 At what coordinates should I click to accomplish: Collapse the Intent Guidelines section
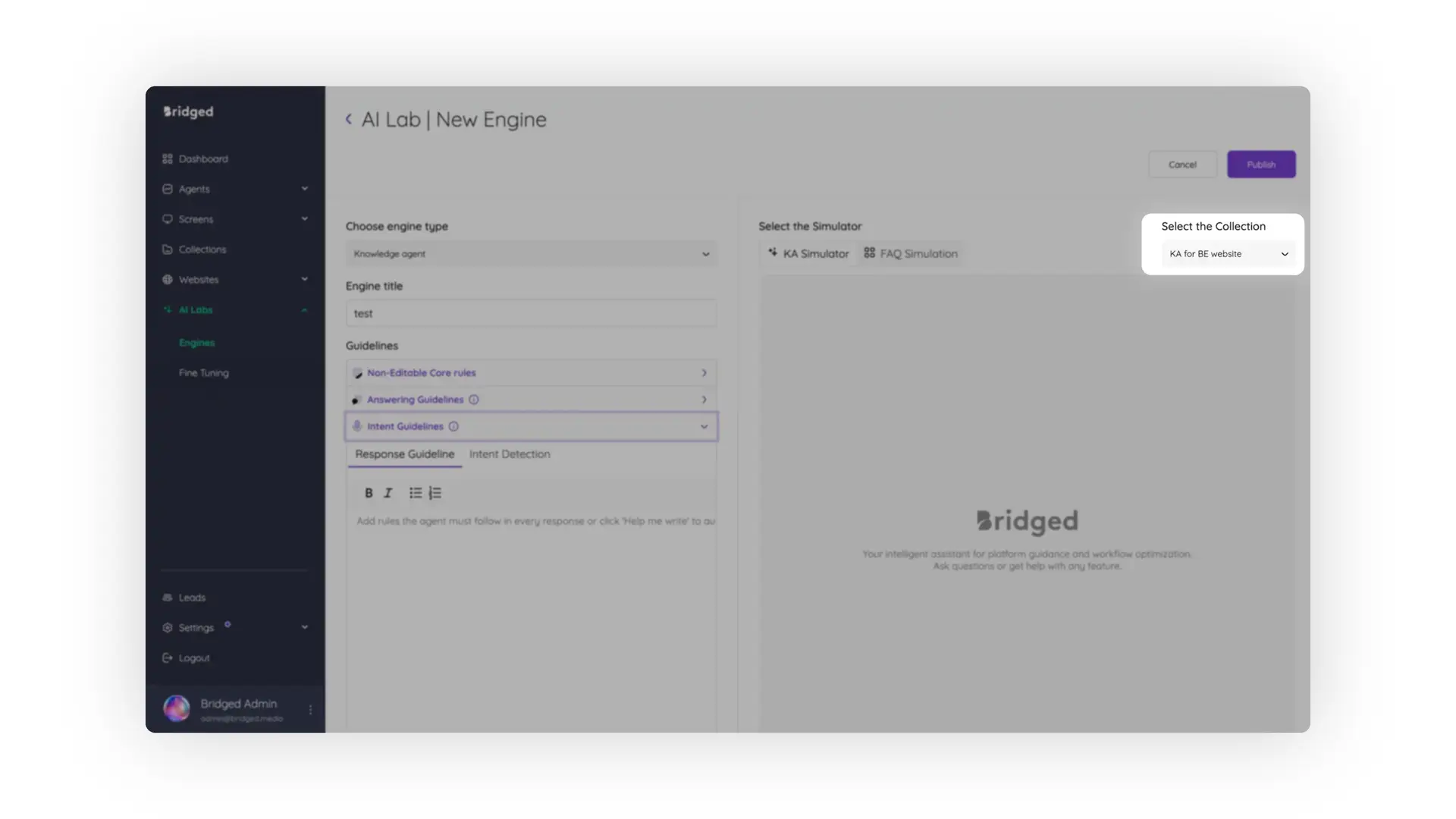click(704, 426)
